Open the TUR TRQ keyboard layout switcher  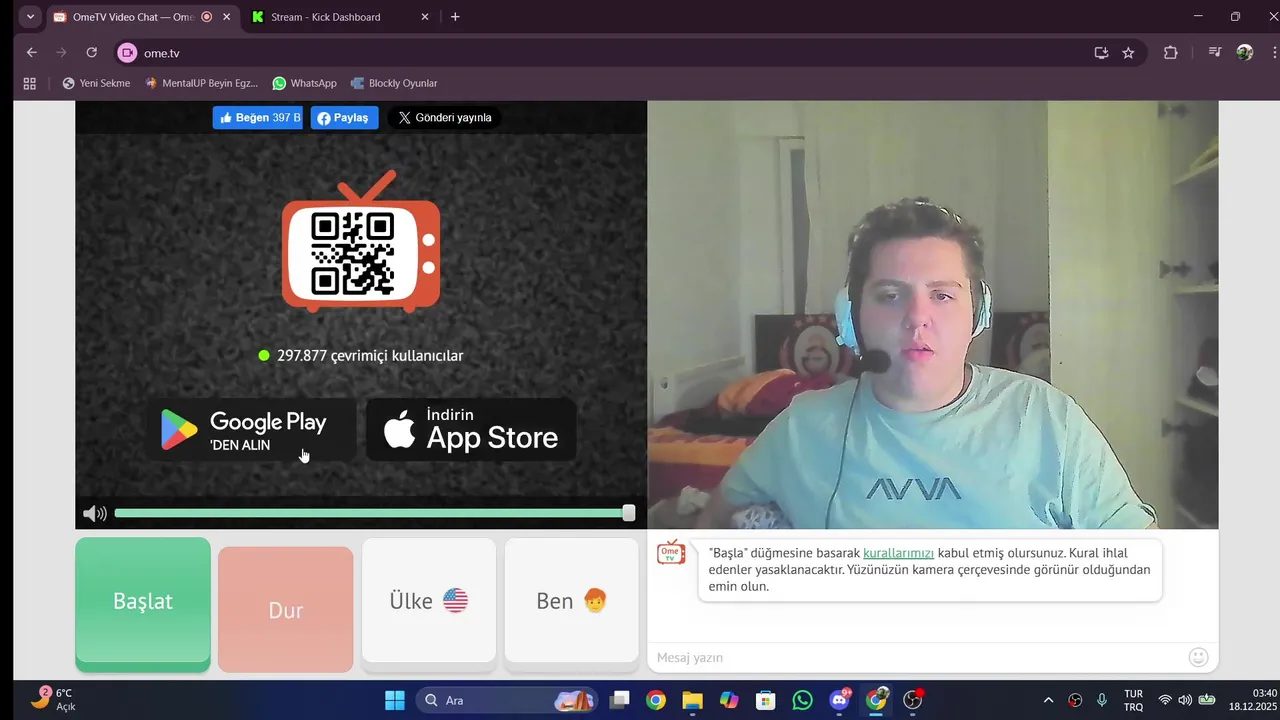click(1133, 700)
